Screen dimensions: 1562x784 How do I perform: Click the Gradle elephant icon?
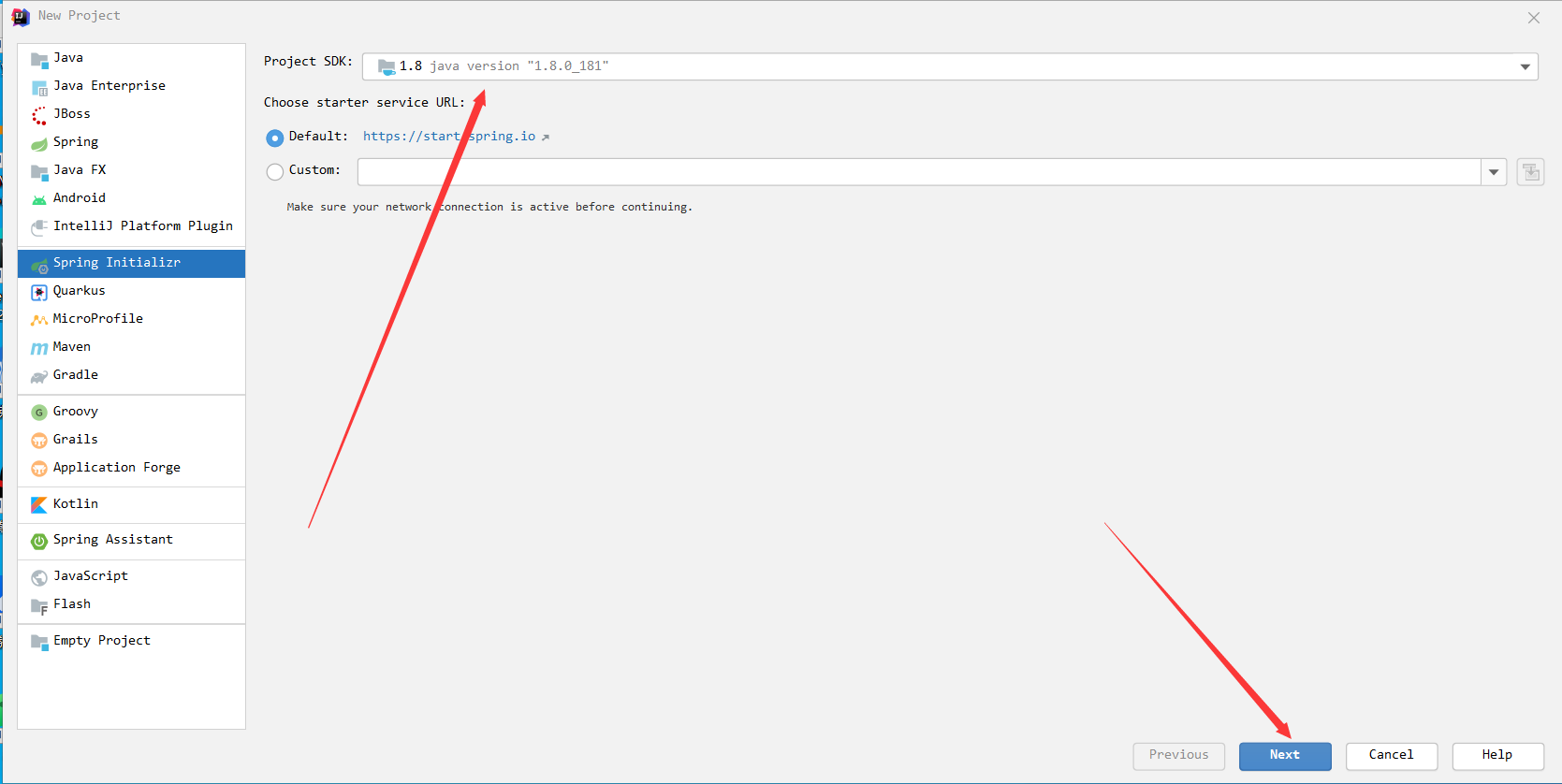pos(38,376)
